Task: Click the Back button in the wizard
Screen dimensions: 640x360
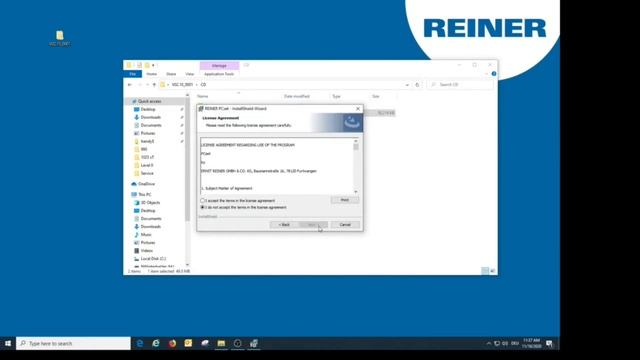Action: tap(284, 225)
